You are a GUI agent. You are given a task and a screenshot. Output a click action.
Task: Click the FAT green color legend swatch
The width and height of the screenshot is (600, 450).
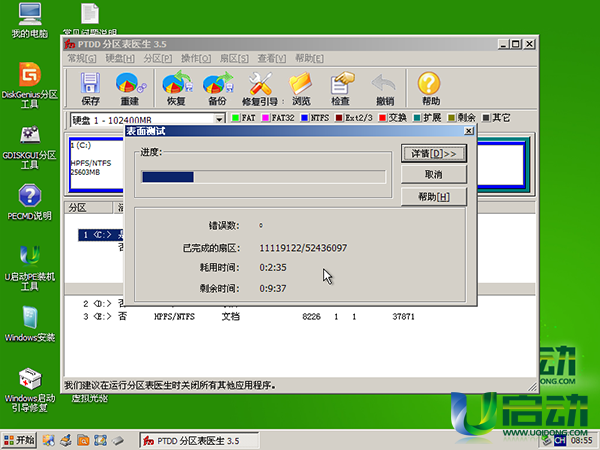[235, 117]
